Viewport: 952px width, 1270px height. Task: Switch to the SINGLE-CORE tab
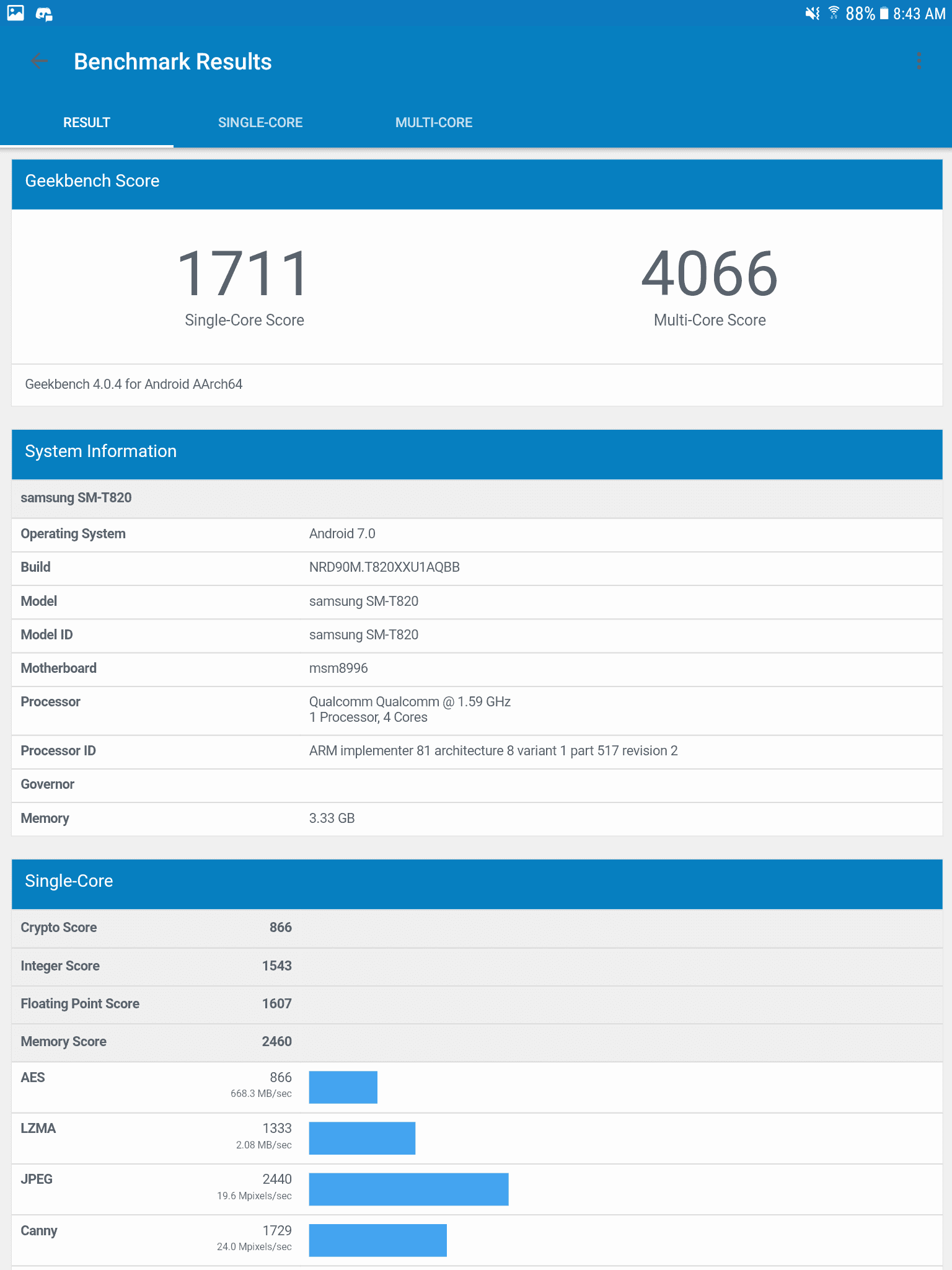coord(260,123)
